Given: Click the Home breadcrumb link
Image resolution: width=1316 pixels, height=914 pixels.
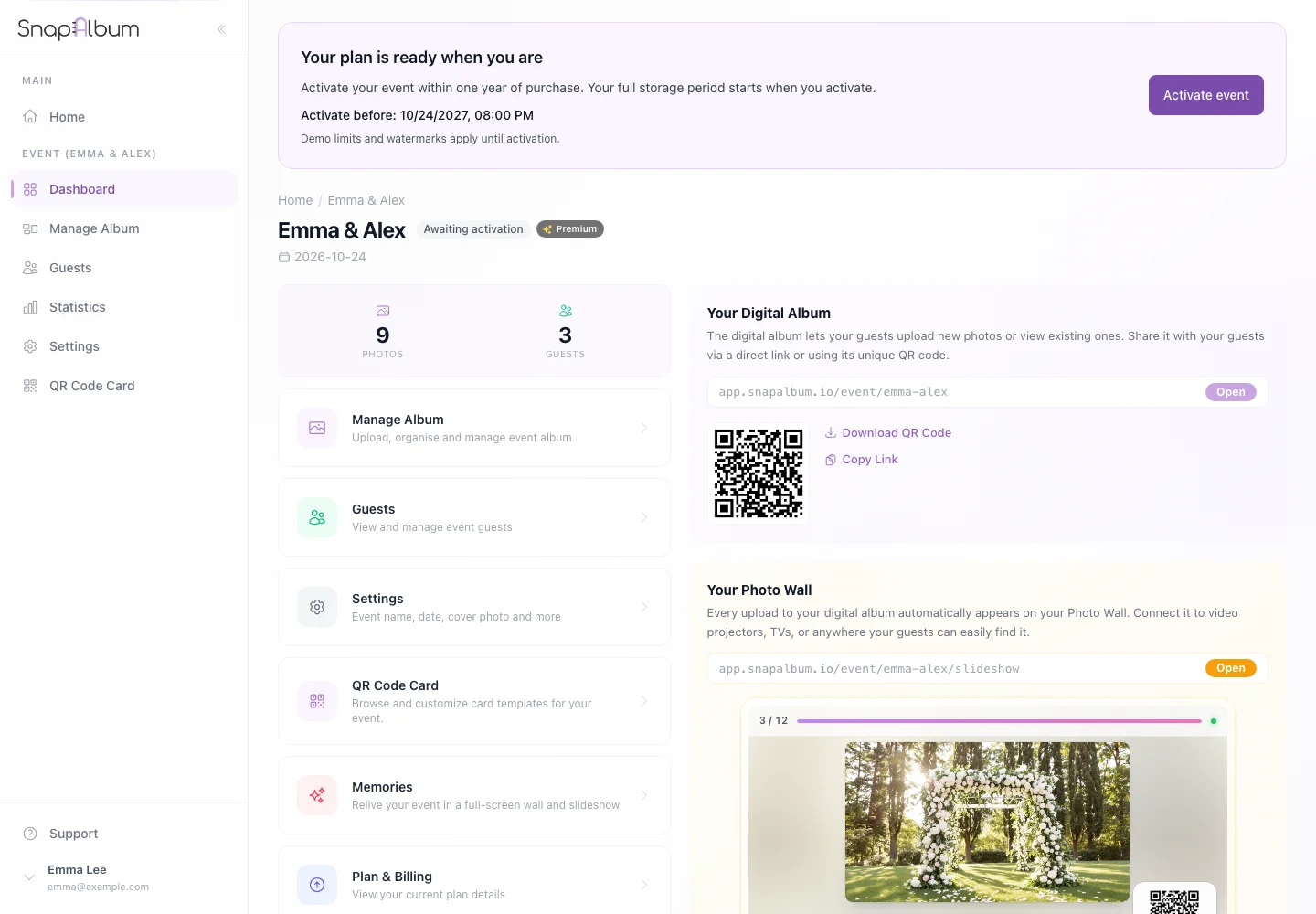Looking at the screenshot, I should (295, 200).
